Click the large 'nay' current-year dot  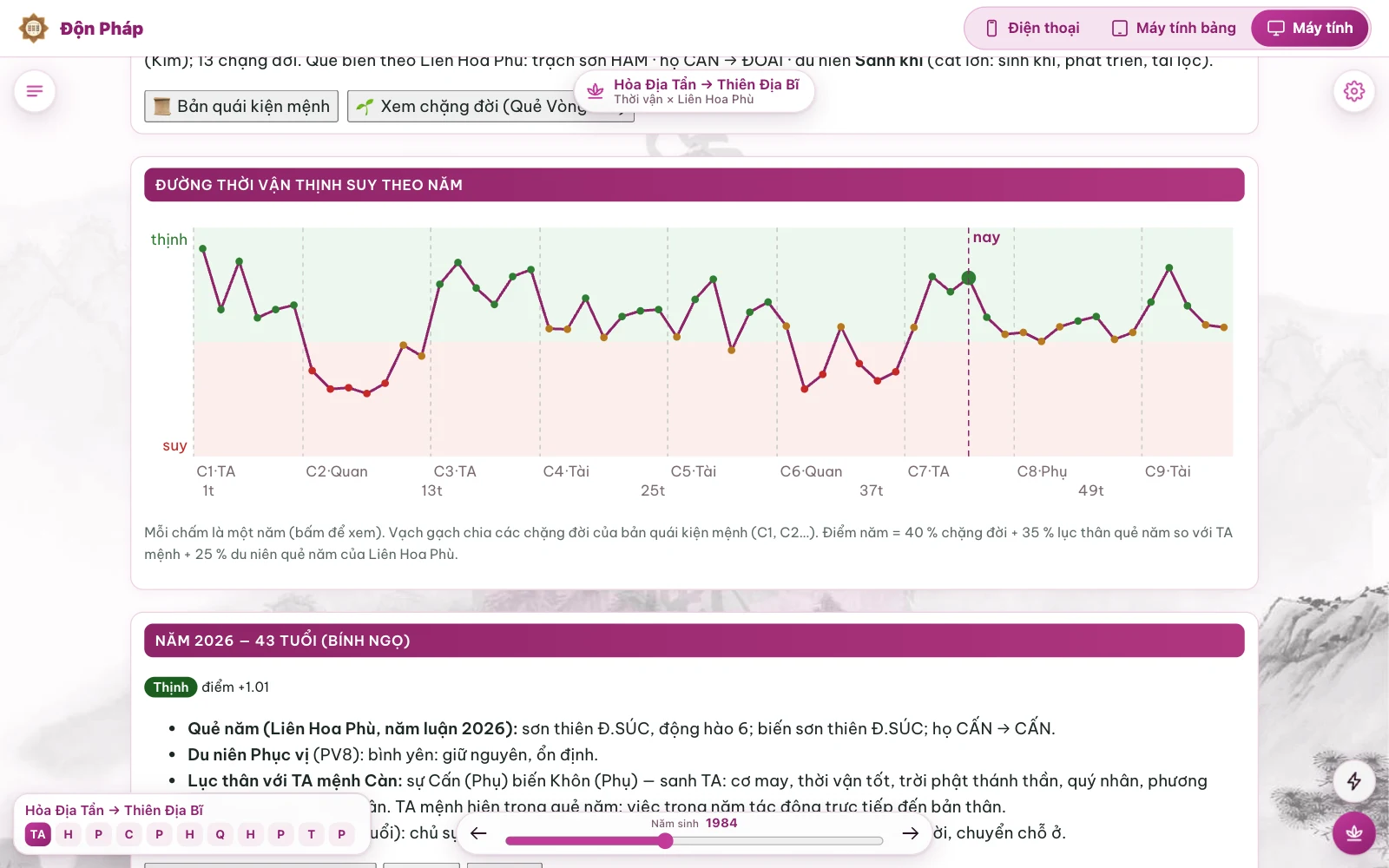969,278
